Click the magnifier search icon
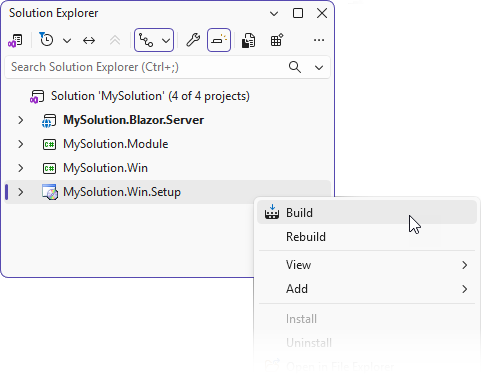Screen dimensions: 481x384 (x=295, y=67)
